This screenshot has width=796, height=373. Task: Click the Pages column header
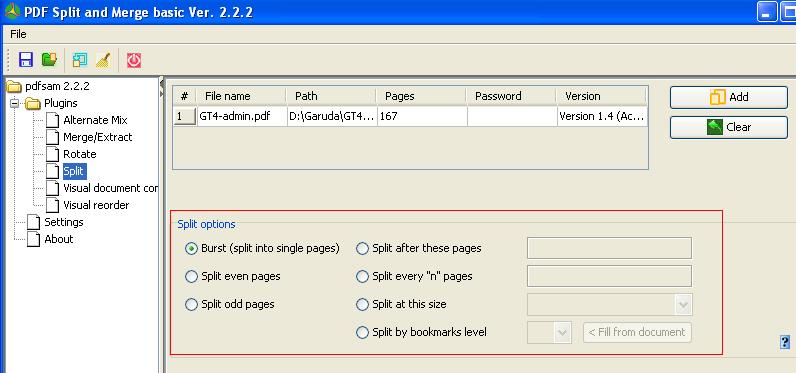(421, 96)
